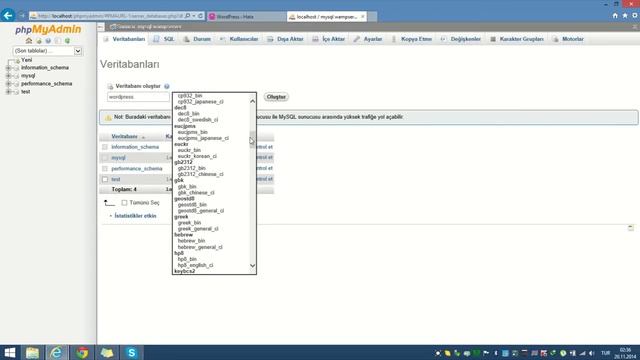This screenshot has height=360, width=640.
Task: Open test link in database table
Action: pyautogui.click(x=116, y=179)
